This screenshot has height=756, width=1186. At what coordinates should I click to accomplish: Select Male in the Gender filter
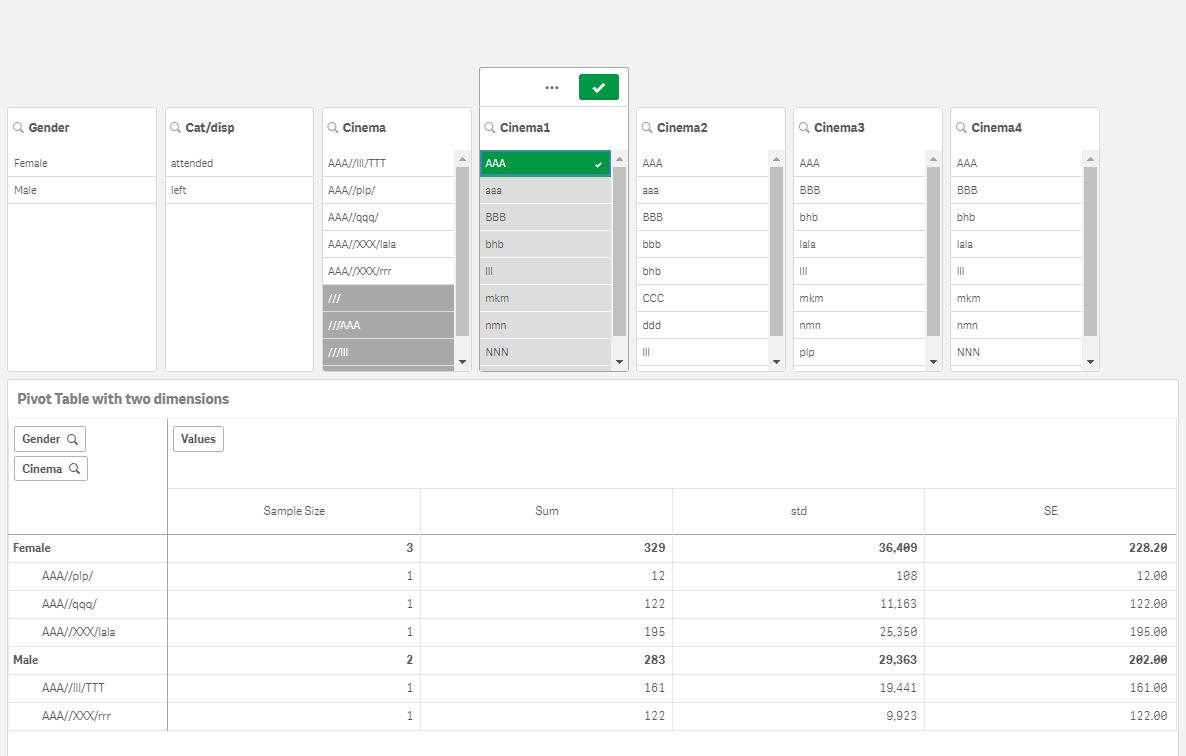(x=82, y=191)
